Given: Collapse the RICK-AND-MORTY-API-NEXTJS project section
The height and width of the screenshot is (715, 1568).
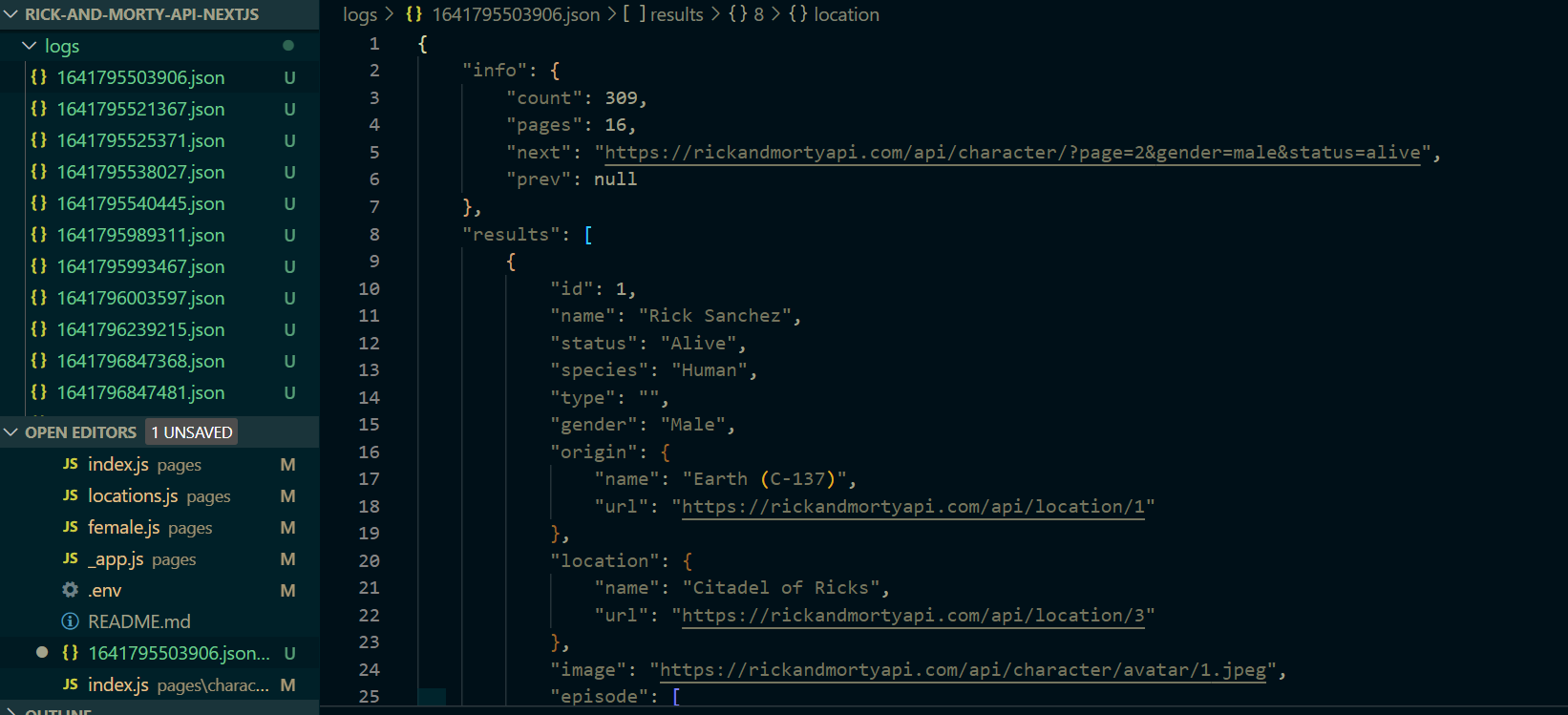Looking at the screenshot, I should click(x=11, y=14).
